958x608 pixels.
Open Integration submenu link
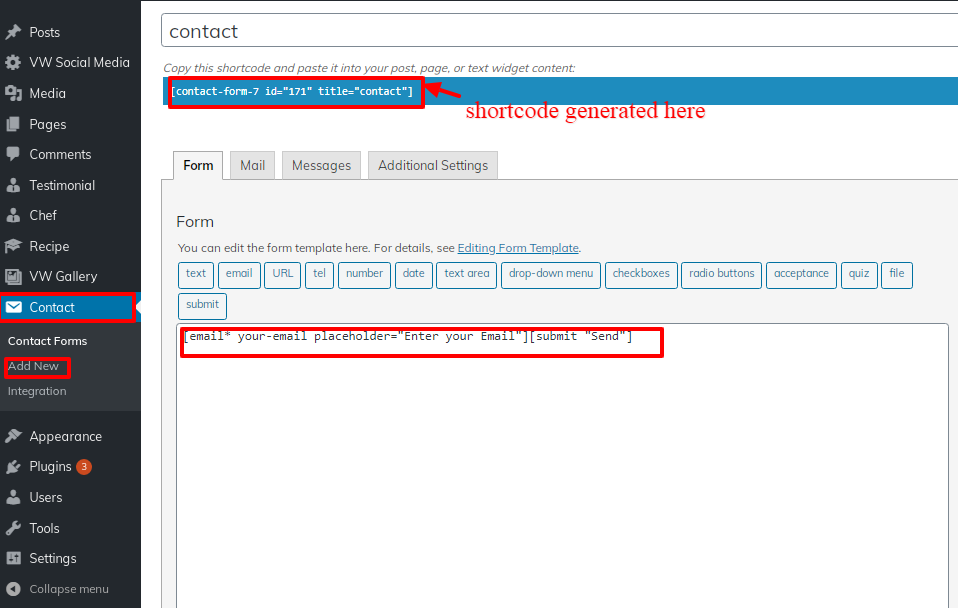37,391
